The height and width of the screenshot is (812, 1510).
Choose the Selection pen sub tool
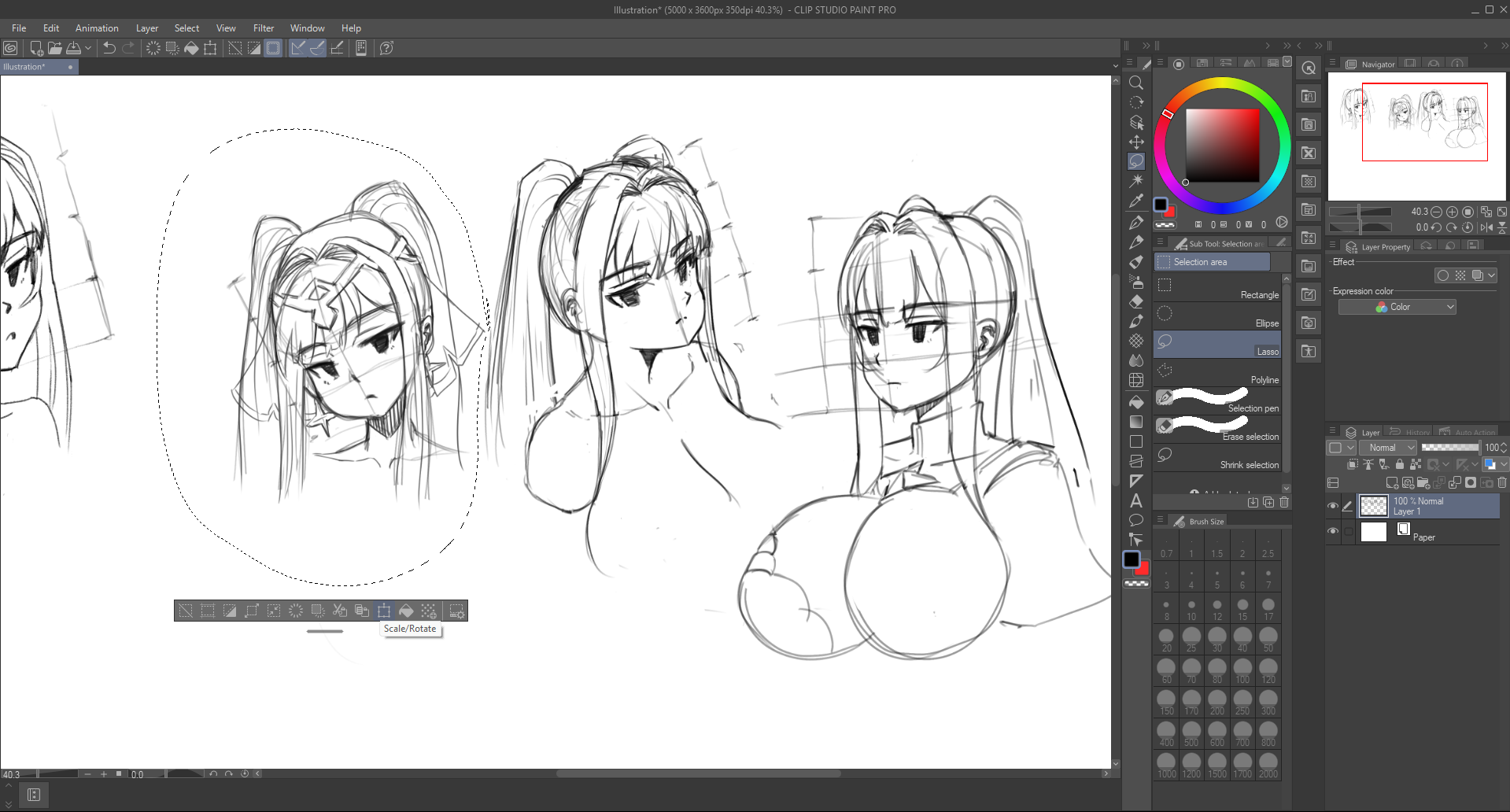[1217, 401]
